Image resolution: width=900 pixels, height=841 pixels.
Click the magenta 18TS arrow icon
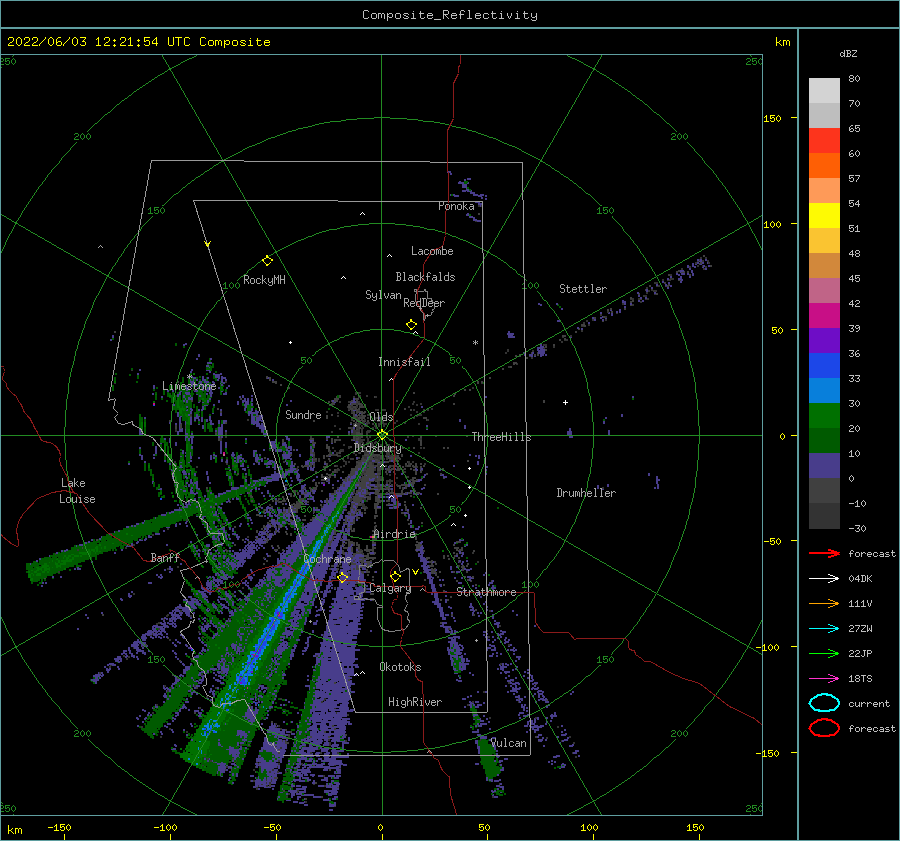pyautogui.click(x=824, y=679)
